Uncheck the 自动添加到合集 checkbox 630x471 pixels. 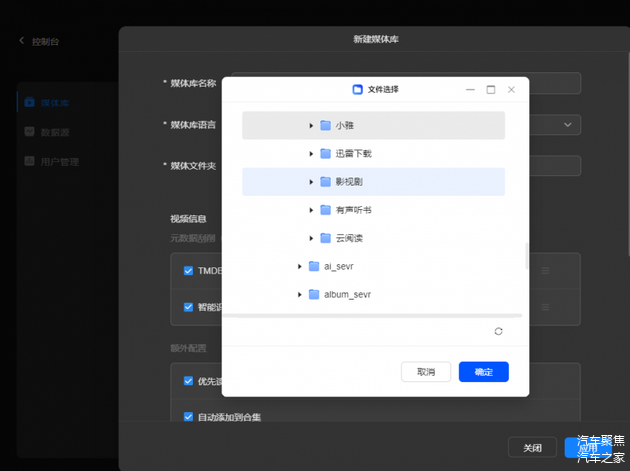pos(188,416)
